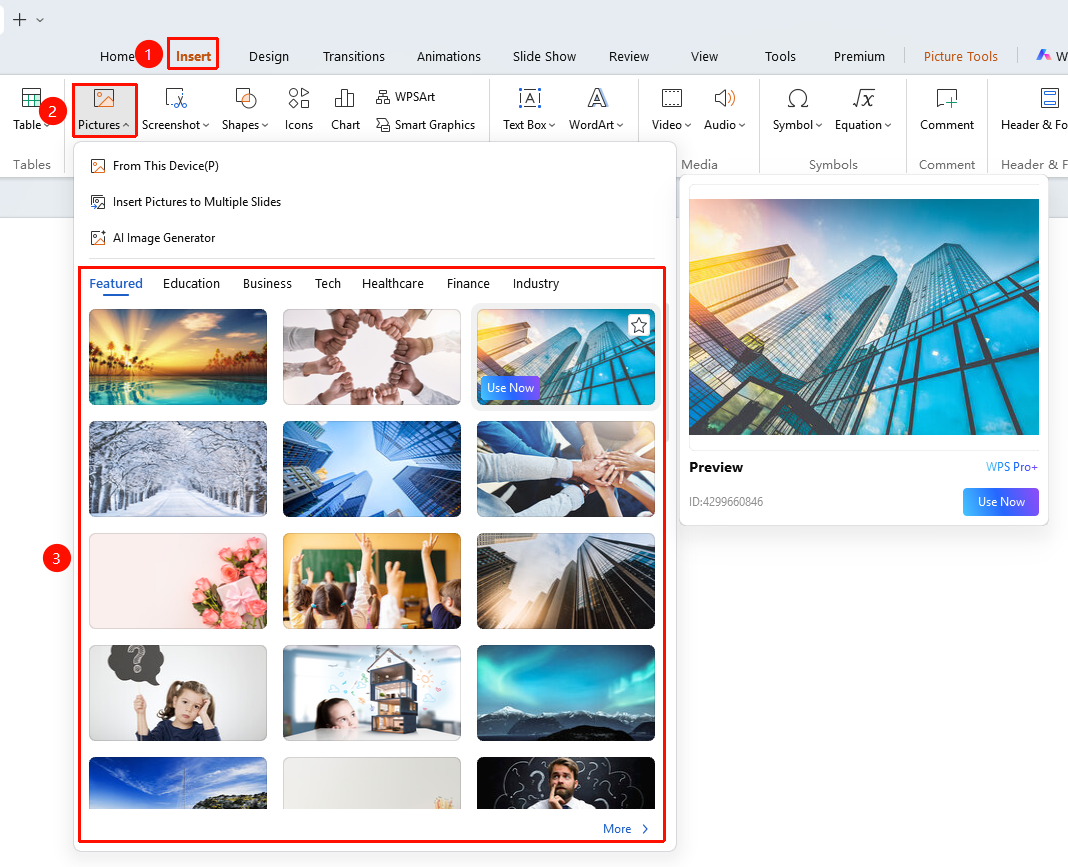Click the WPSArt icon
The height and width of the screenshot is (867, 1068).
[x=383, y=97]
